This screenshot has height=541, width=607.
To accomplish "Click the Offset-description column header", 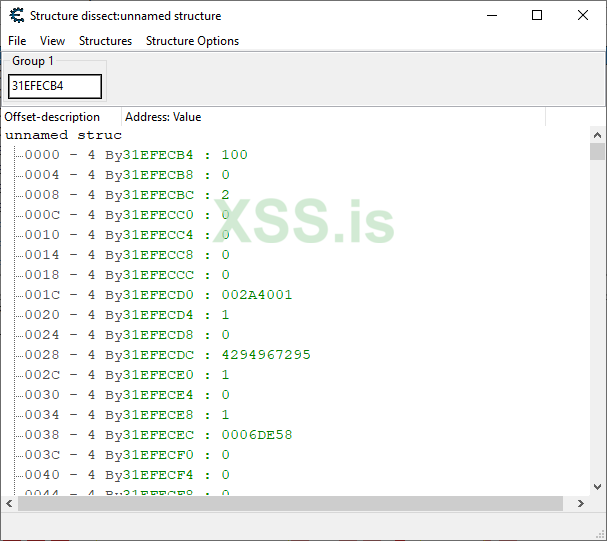I will pyautogui.click(x=61, y=117).
